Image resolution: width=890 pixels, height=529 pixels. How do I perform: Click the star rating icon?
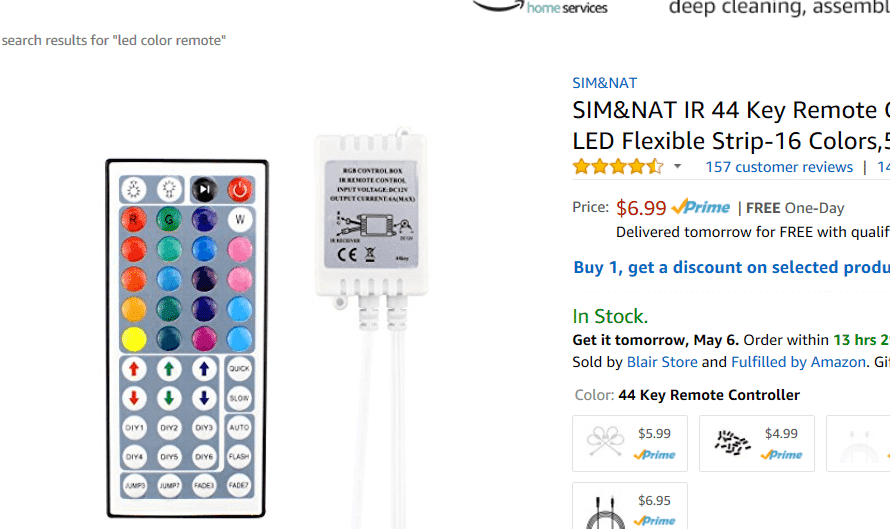pyautogui.click(x=617, y=167)
